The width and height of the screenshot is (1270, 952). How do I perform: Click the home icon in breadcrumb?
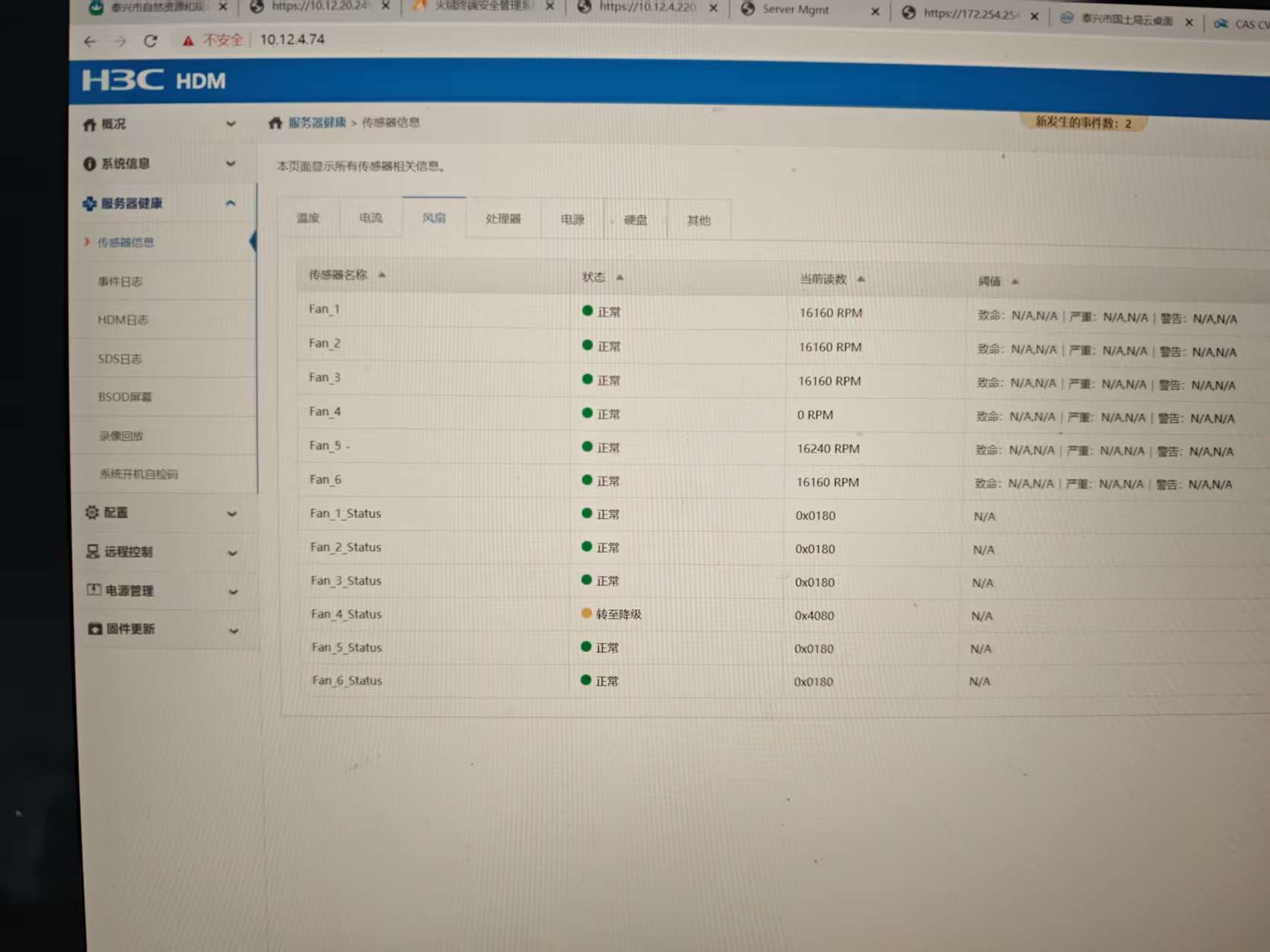[x=275, y=123]
